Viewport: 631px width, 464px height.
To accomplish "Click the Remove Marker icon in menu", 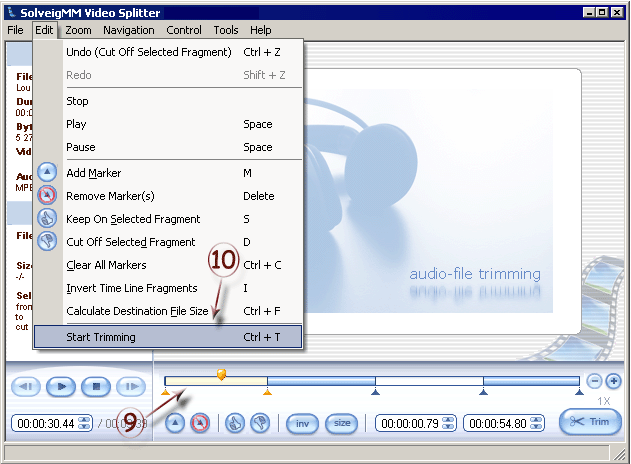I will pos(47,195).
